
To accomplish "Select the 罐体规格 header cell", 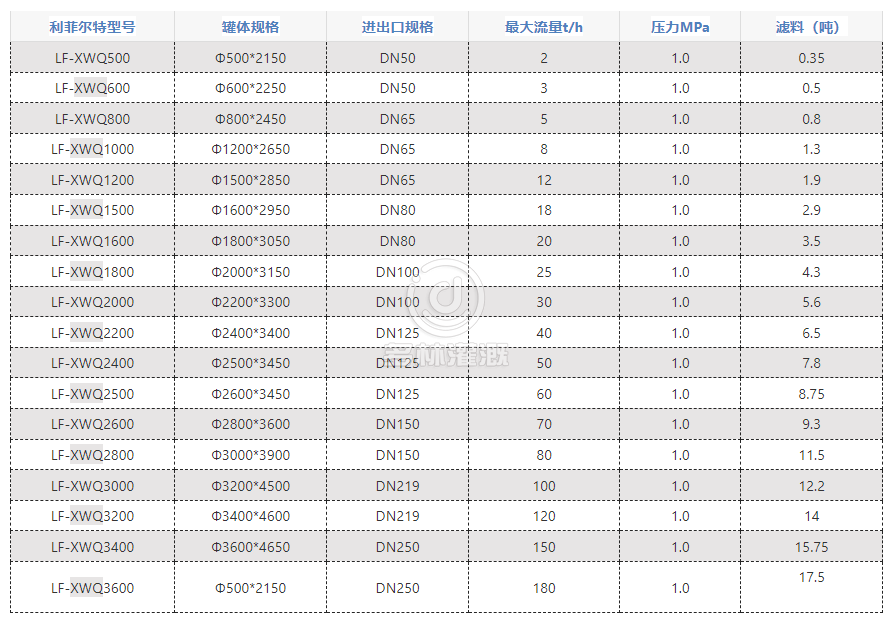I will 250,27.
